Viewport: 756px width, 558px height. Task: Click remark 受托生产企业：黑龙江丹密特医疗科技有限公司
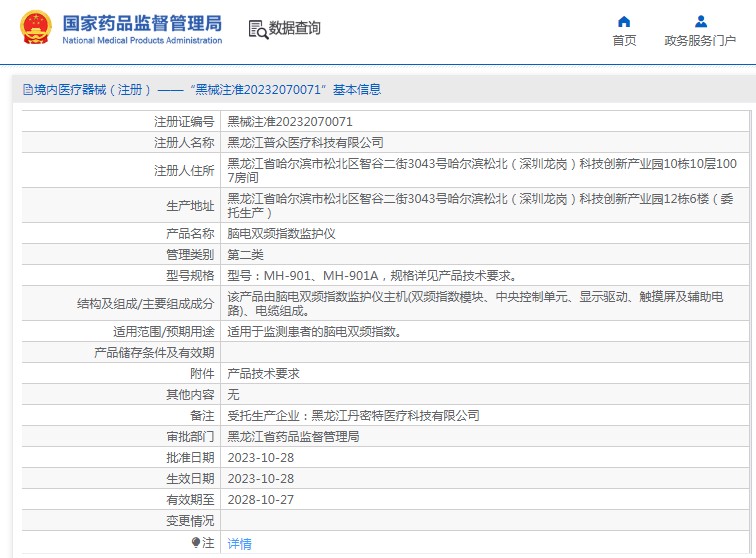pos(353,416)
